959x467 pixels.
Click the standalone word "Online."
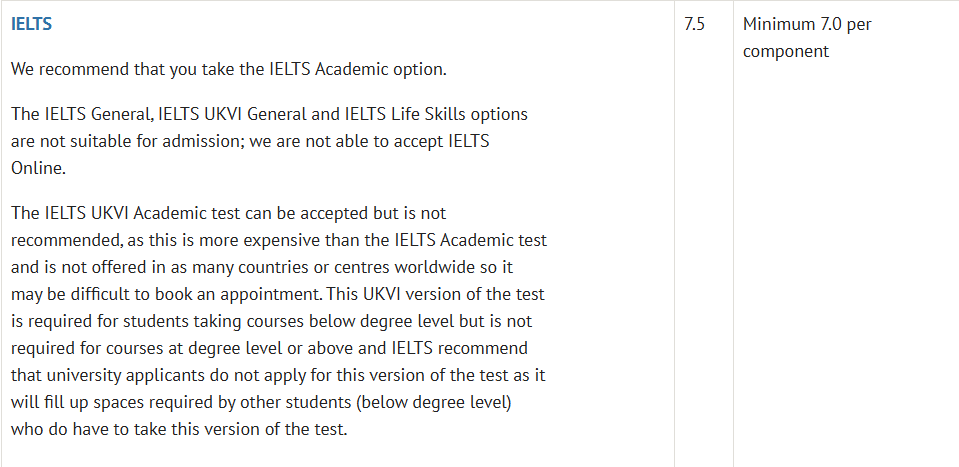click(38, 168)
